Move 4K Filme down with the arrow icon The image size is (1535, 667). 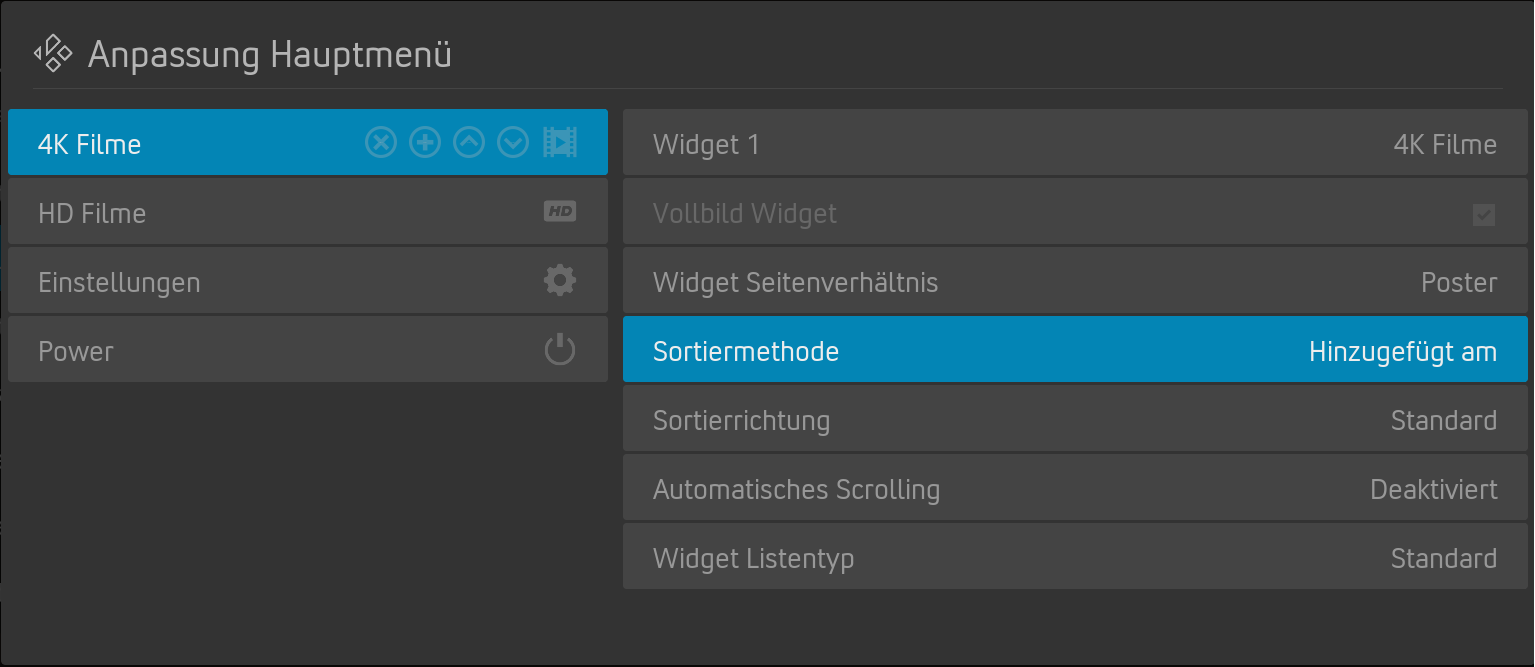513,143
